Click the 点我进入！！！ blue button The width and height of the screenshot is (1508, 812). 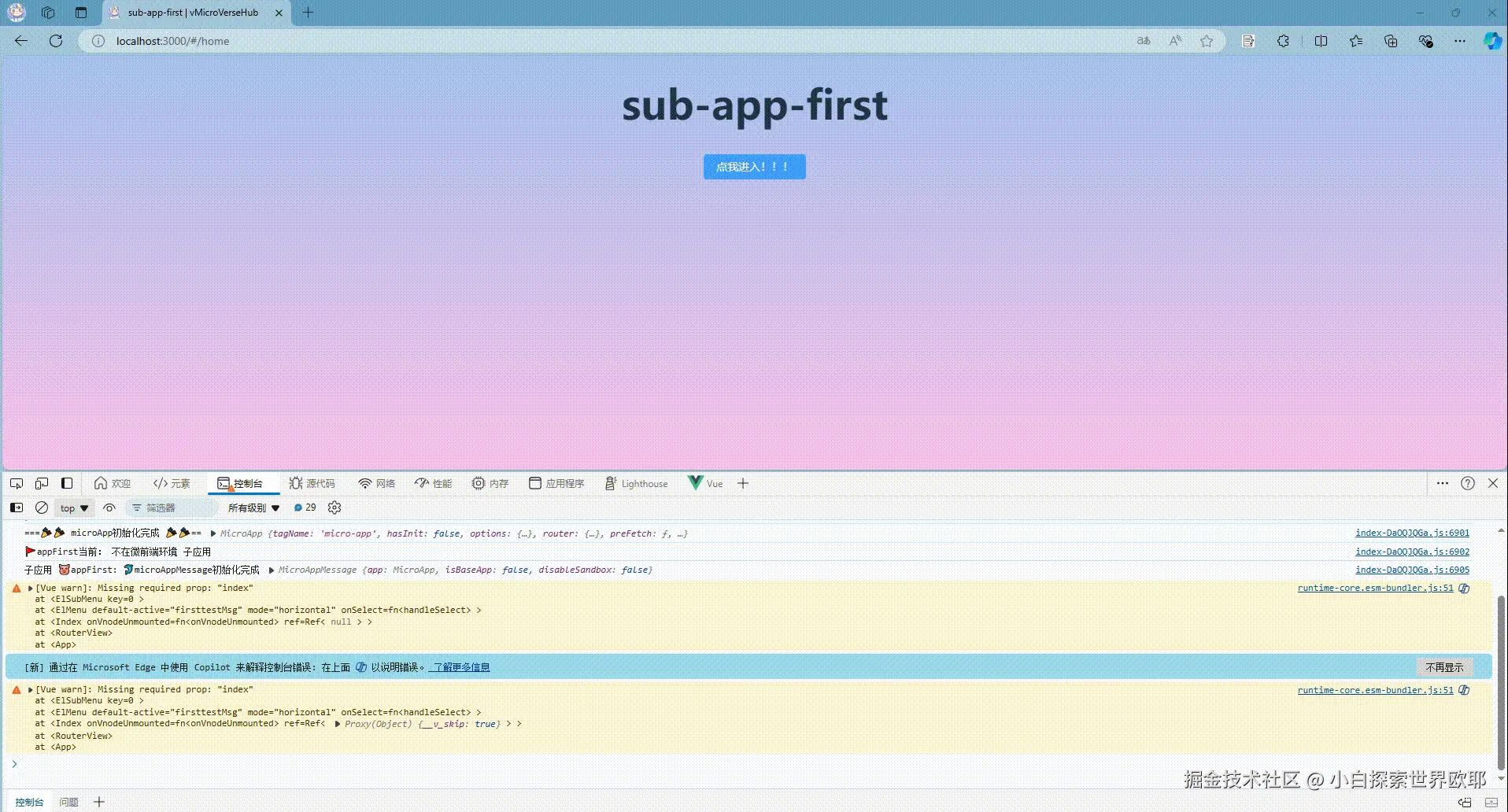pyautogui.click(x=753, y=166)
